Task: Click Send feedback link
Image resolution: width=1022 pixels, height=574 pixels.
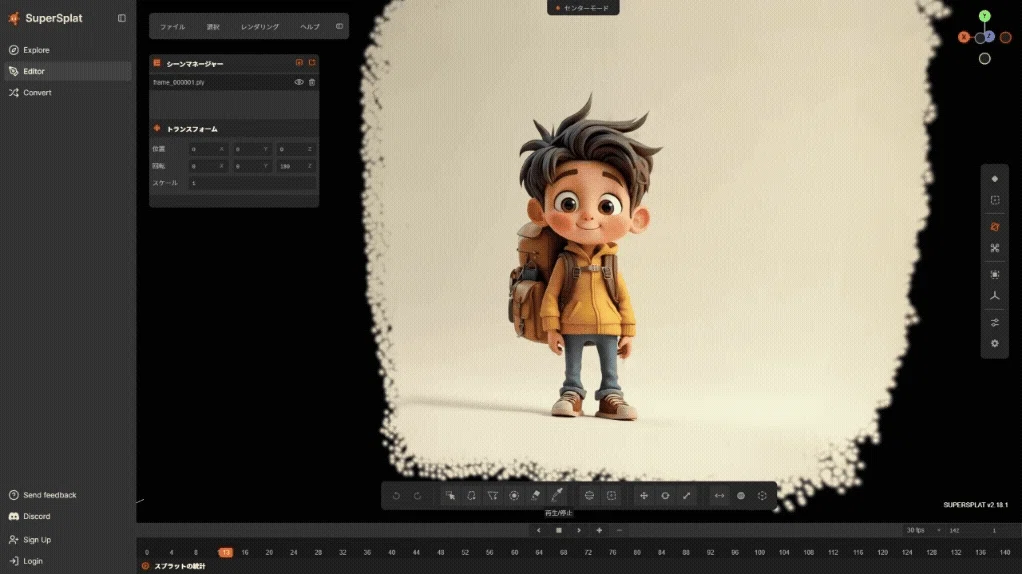Action: (43, 495)
